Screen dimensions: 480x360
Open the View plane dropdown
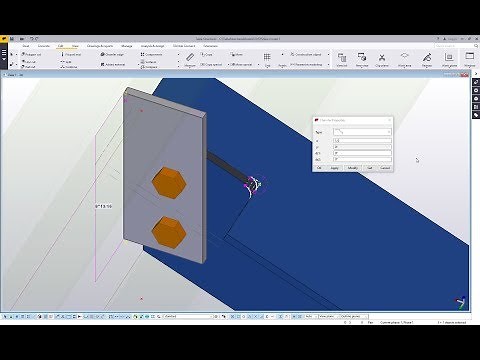[x=328, y=316]
